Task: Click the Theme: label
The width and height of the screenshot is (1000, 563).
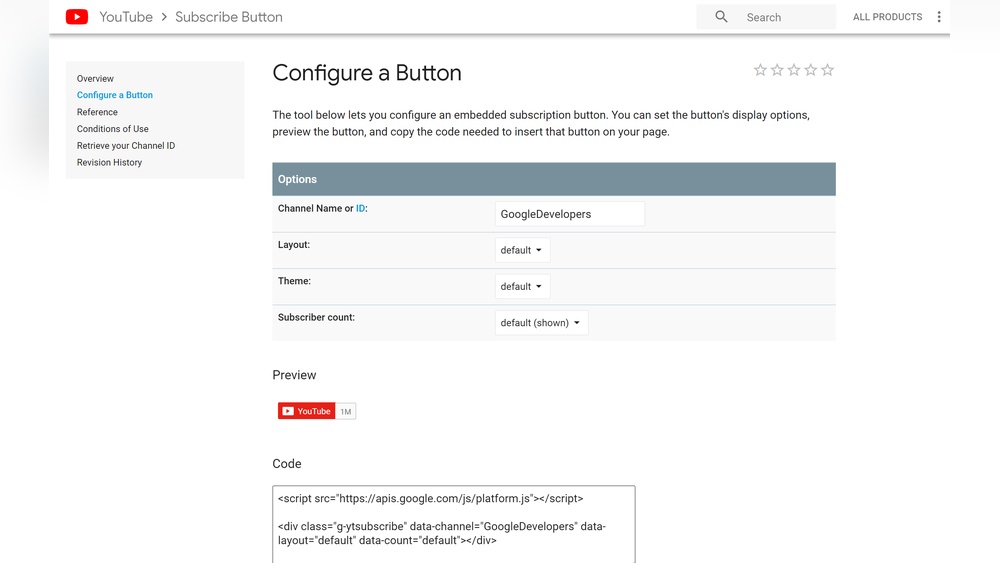Action: [294, 281]
